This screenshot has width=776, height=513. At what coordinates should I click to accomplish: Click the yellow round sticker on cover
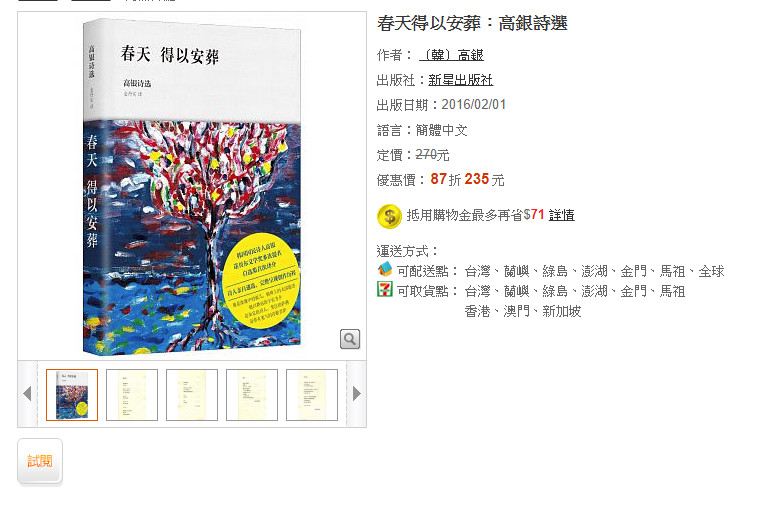[x=261, y=280]
